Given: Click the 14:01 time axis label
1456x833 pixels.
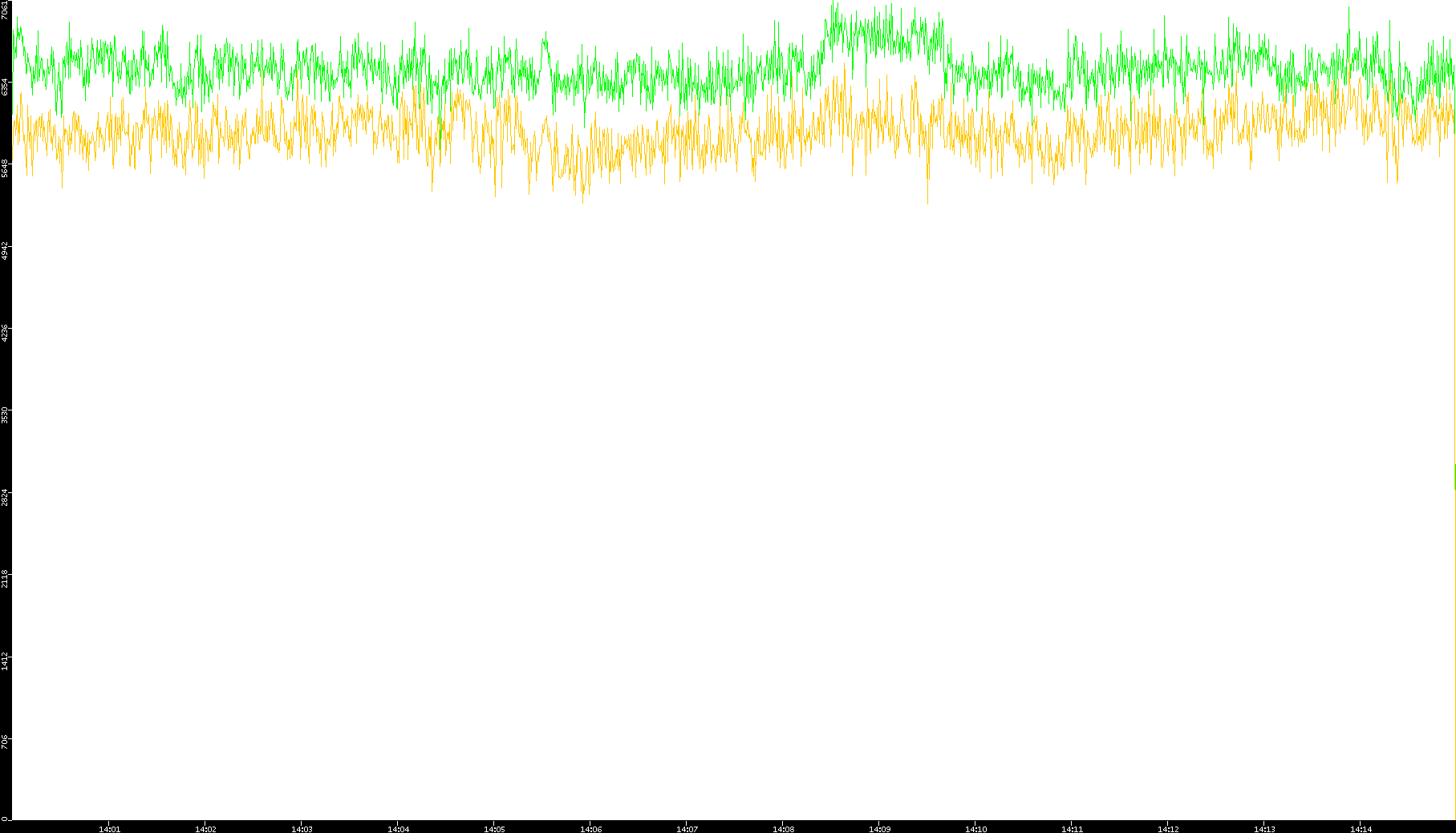Looking at the screenshot, I should 109,829.
